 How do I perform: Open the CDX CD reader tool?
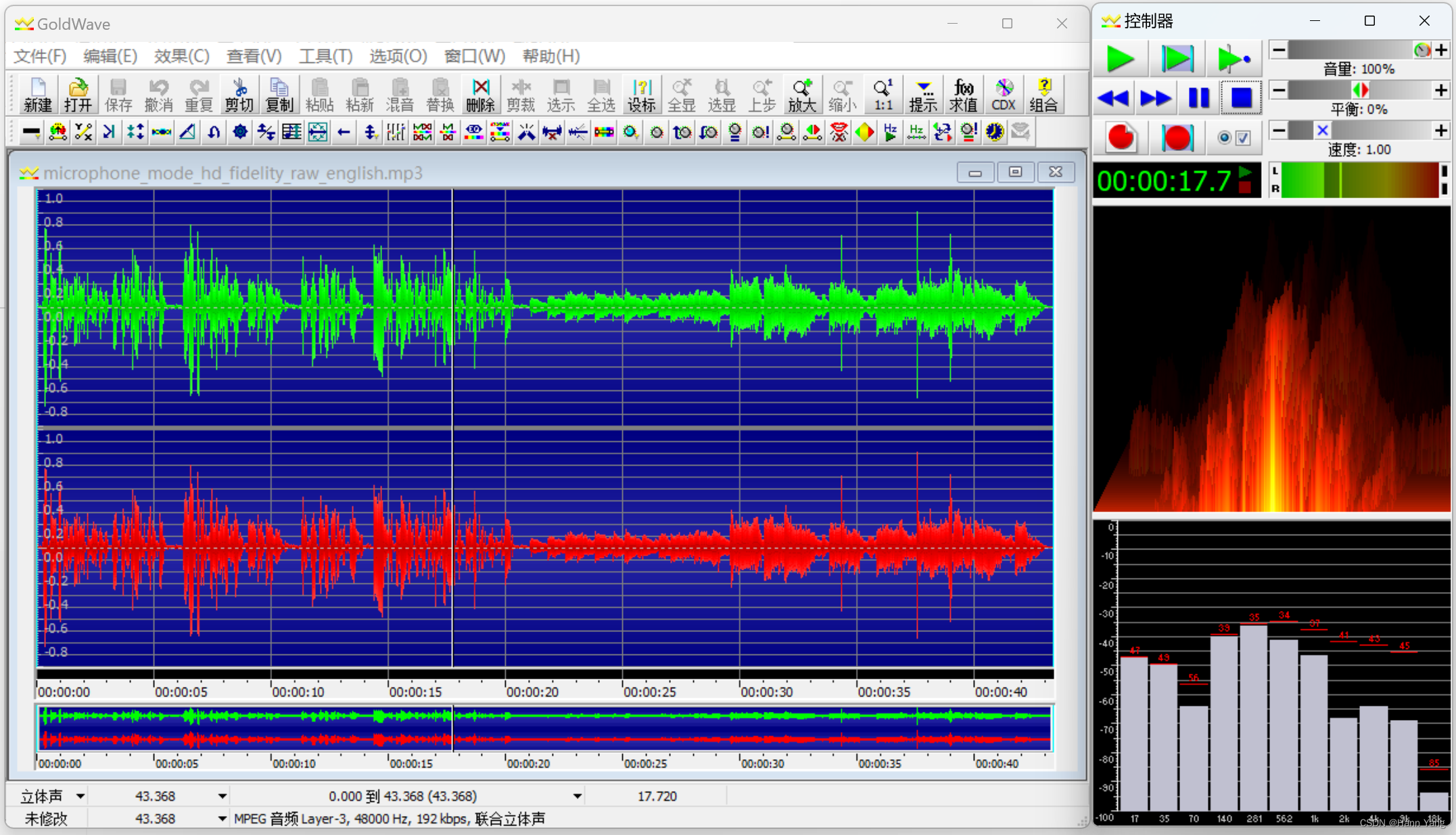(x=1004, y=95)
